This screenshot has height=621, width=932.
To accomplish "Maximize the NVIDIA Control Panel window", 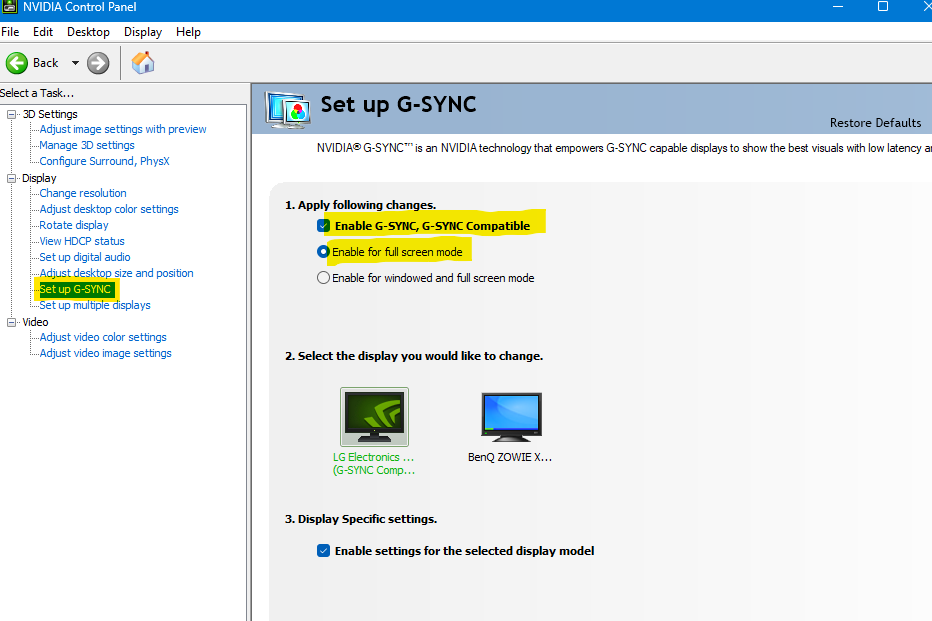I will [883, 7].
